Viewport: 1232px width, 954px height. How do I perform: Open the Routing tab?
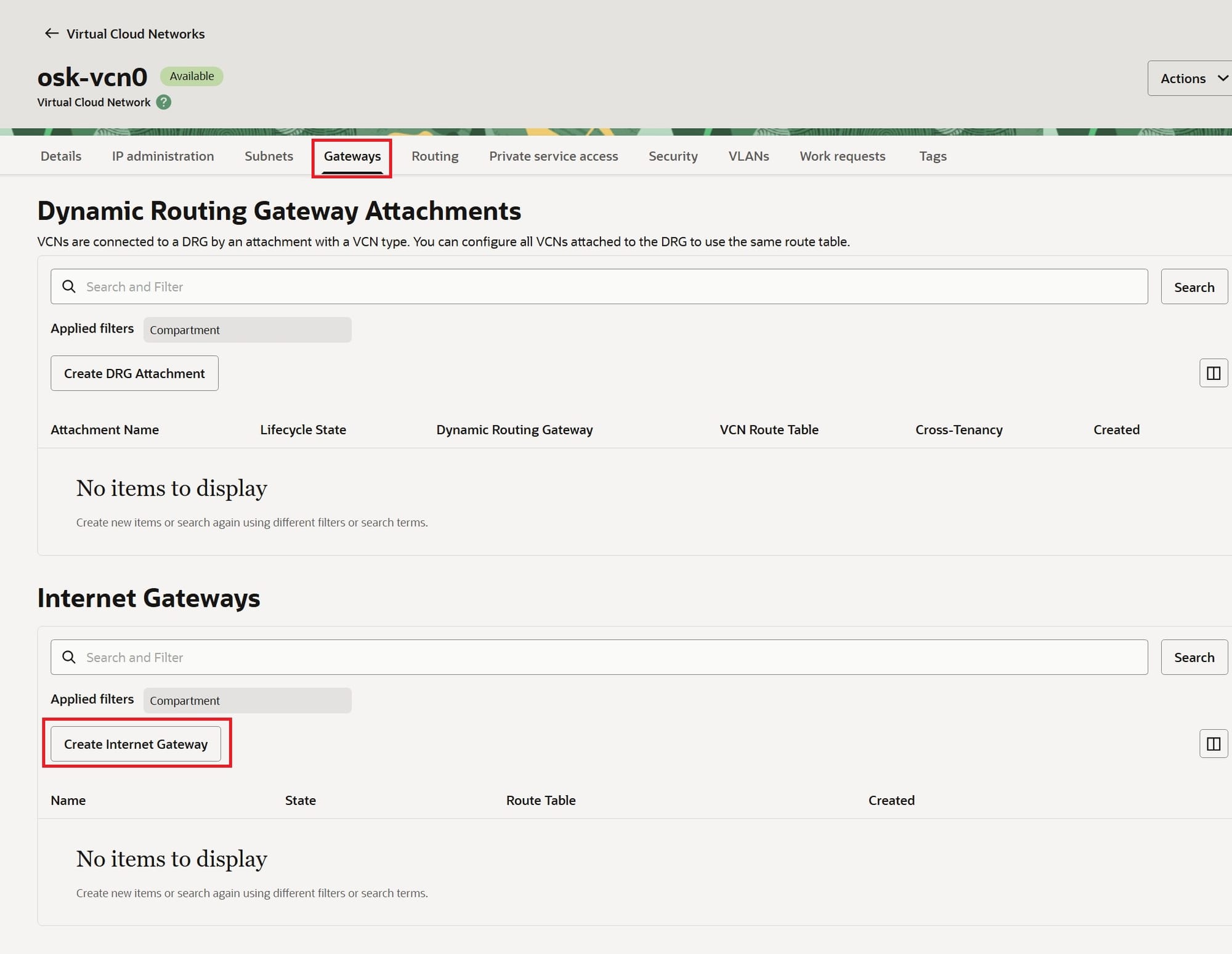coord(435,156)
